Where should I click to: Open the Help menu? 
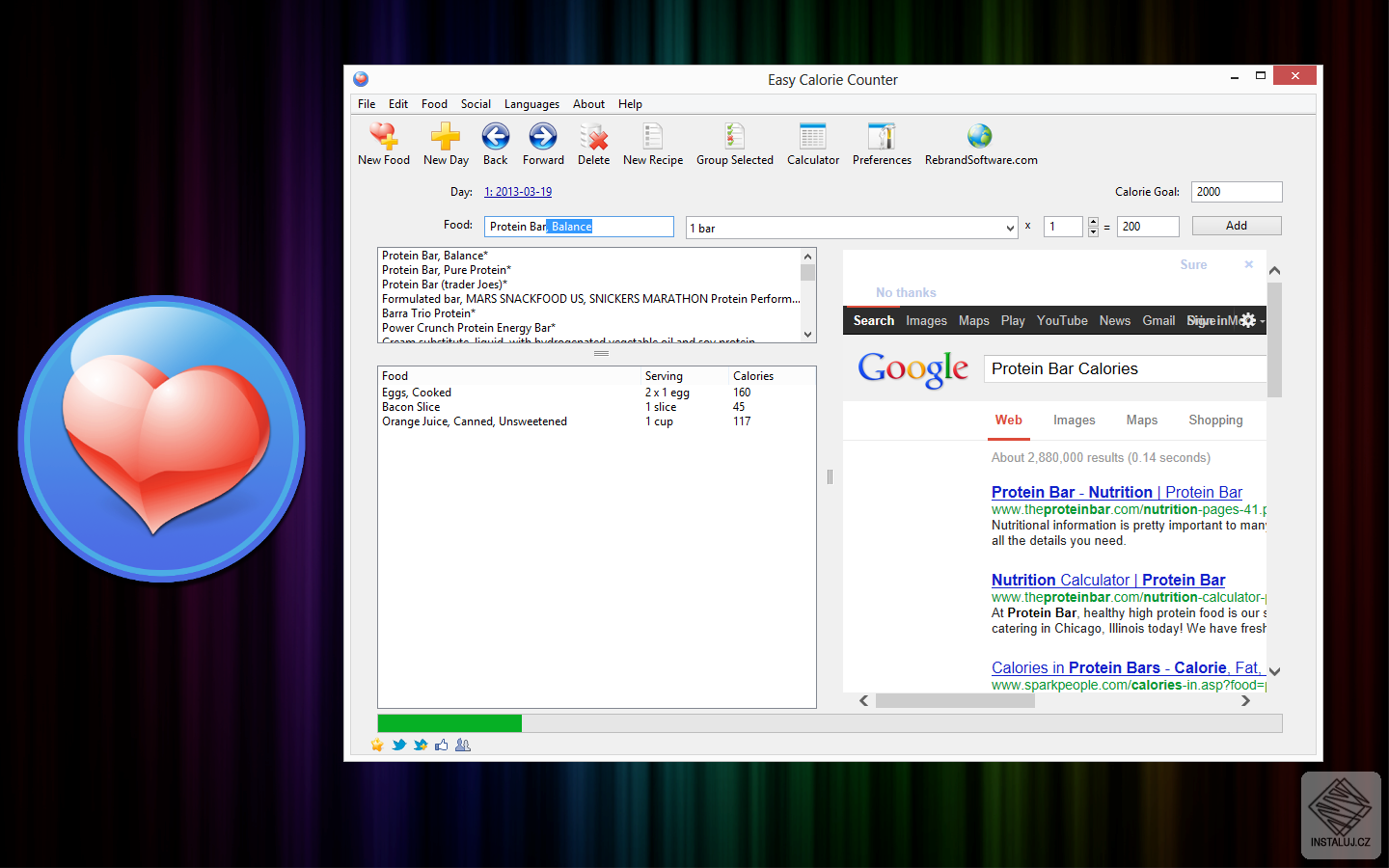(630, 104)
